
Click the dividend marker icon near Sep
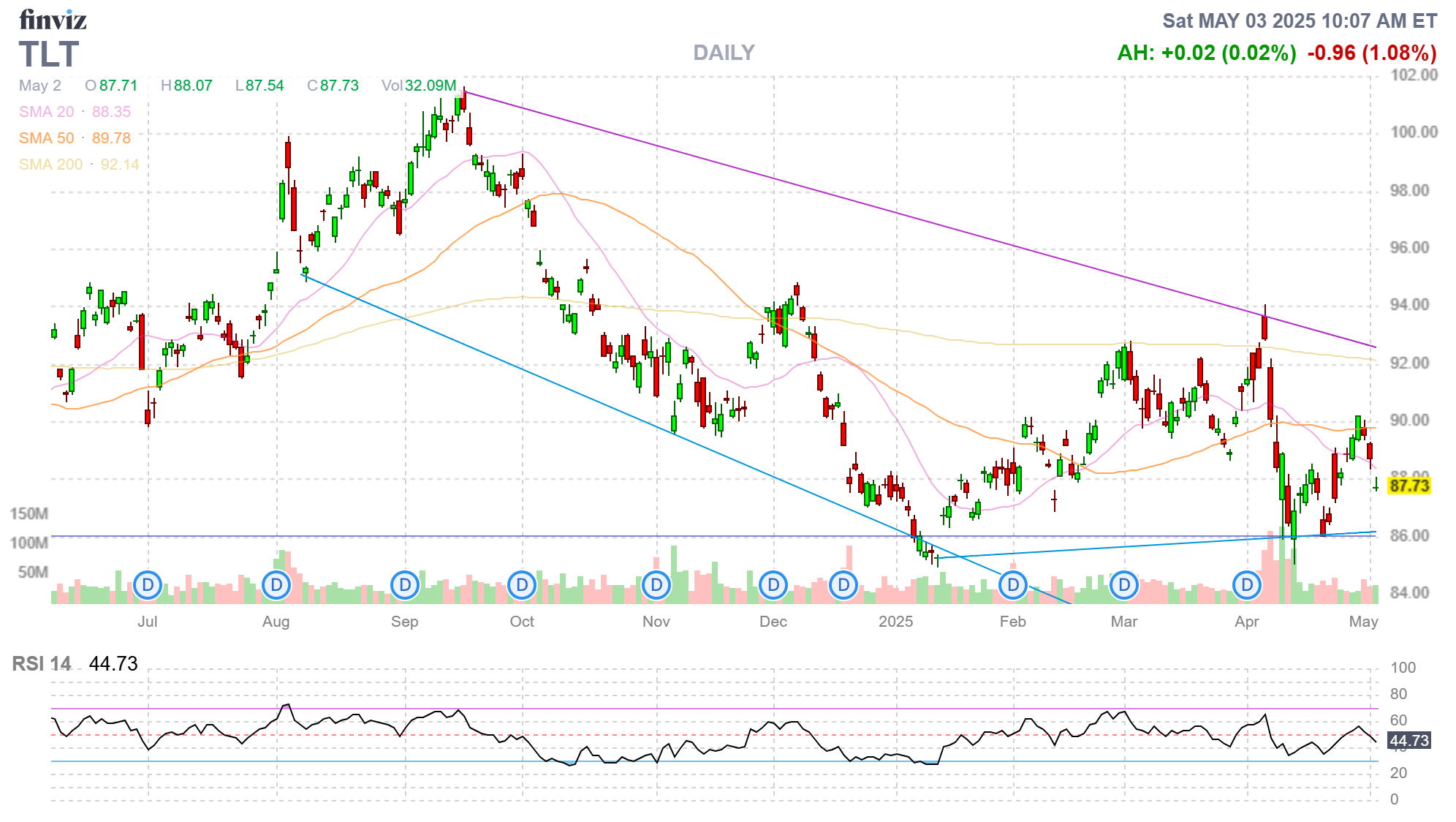click(405, 585)
